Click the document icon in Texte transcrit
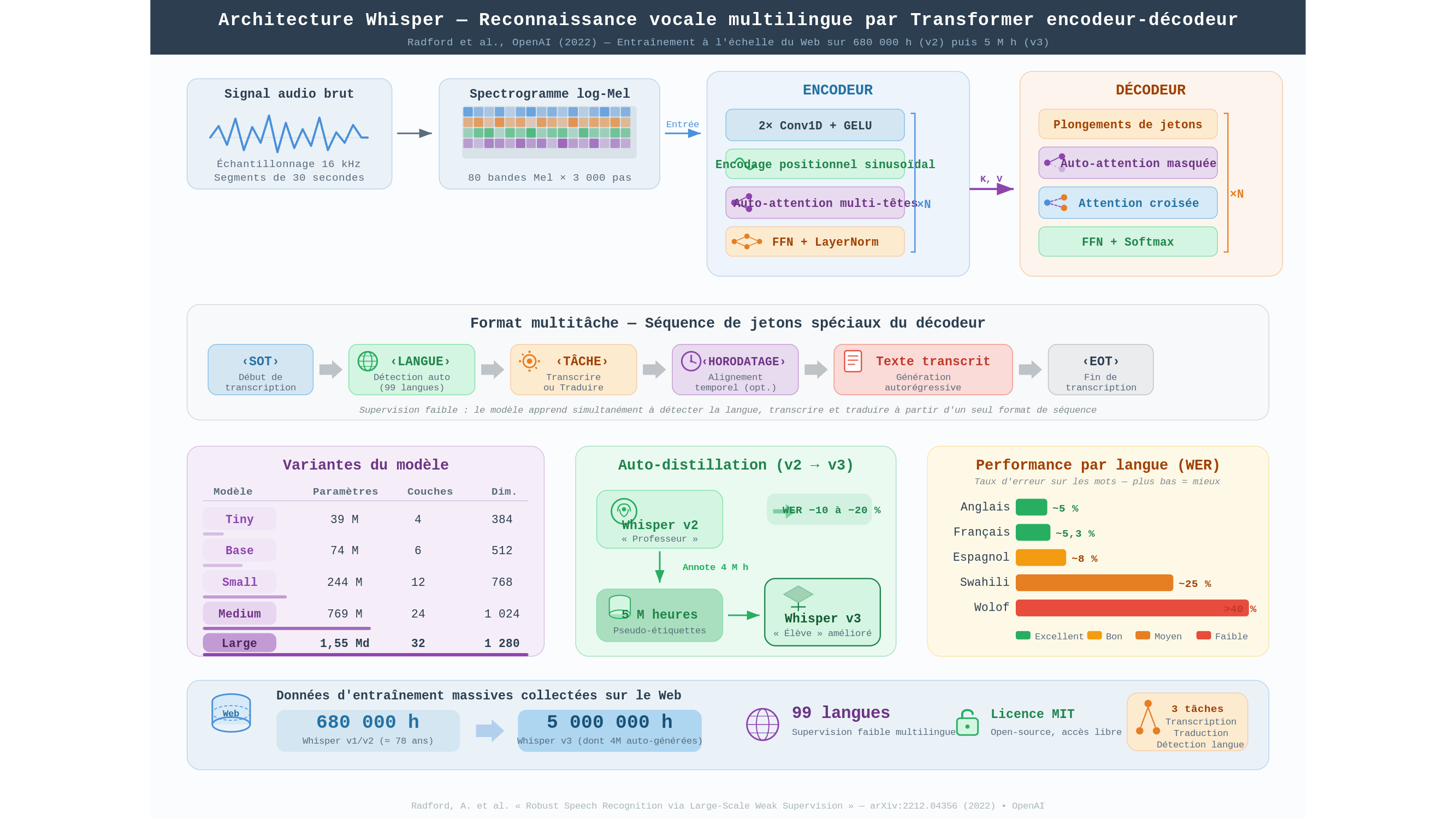The height and width of the screenshot is (819, 1456). (853, 361)
